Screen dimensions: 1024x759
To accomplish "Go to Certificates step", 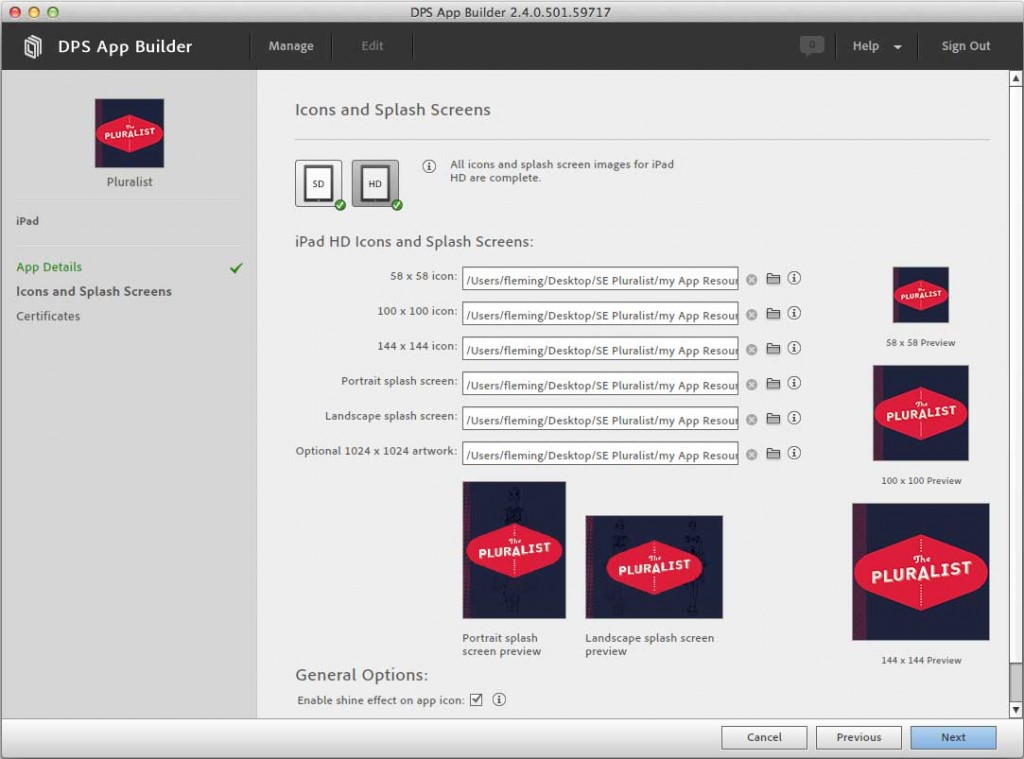I will [x=48, y=316].
